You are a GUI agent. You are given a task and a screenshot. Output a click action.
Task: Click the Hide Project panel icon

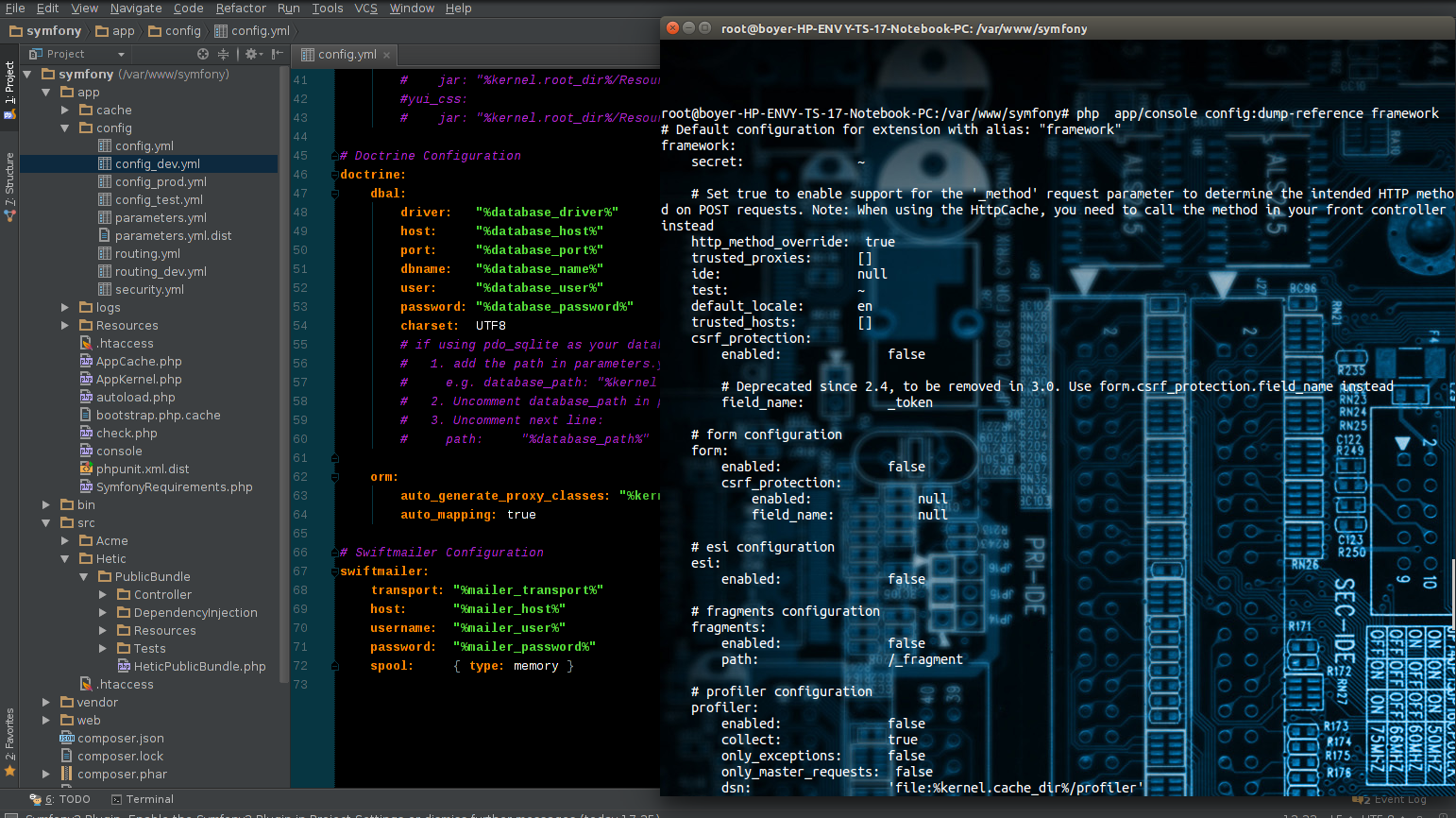(277, 54)
